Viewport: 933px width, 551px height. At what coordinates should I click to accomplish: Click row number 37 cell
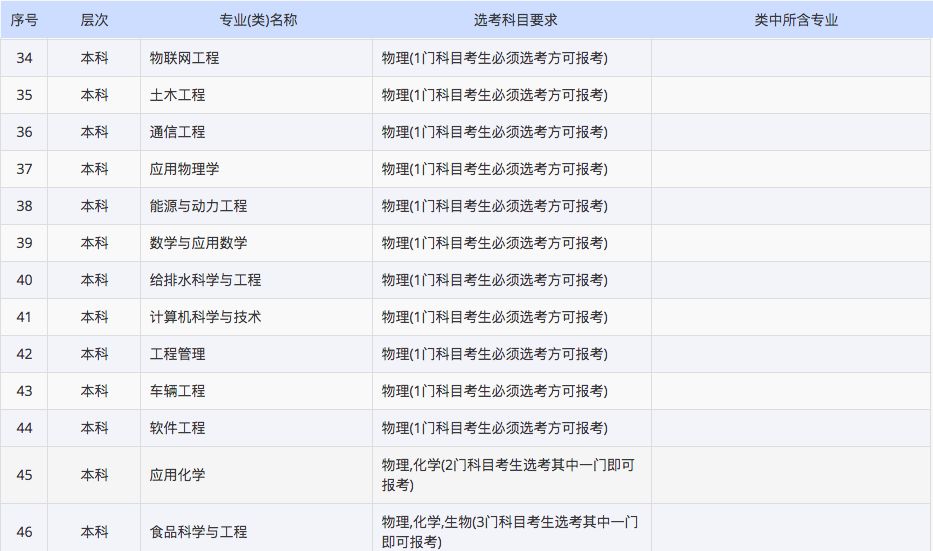tap(24, 169)
